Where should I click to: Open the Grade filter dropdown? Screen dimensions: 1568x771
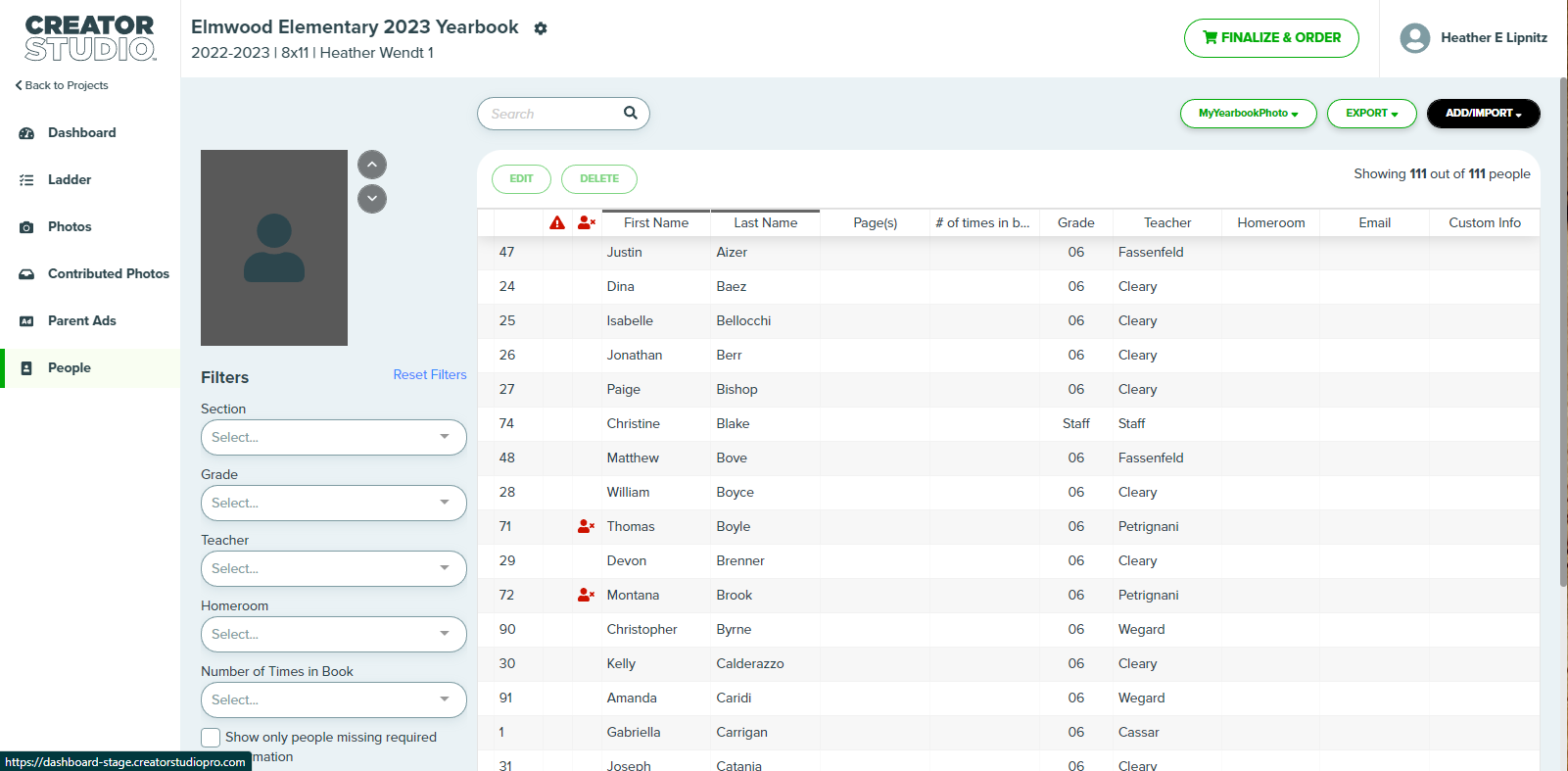334,503
